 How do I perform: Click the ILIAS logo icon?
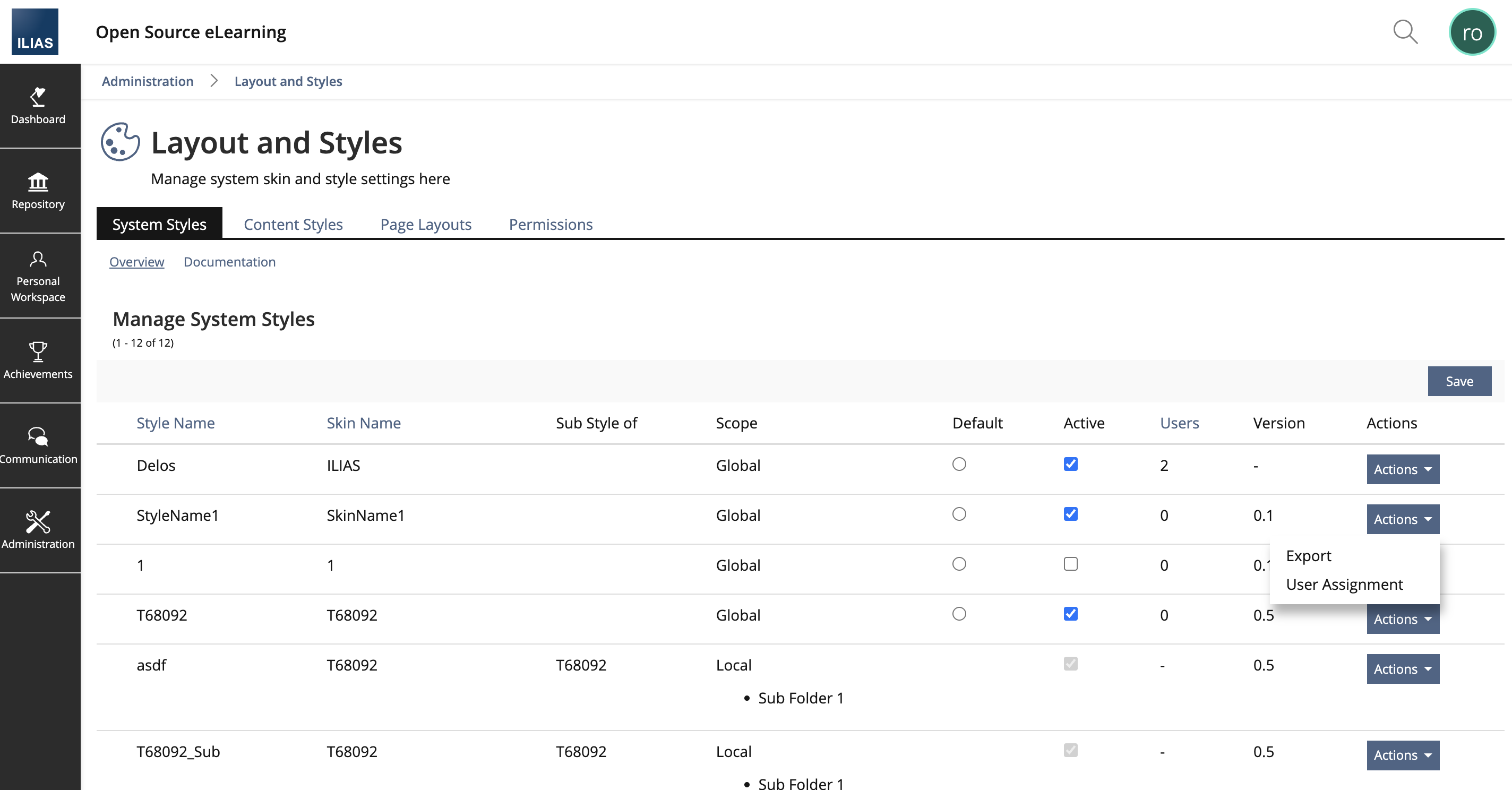click(x=35, y=32)
